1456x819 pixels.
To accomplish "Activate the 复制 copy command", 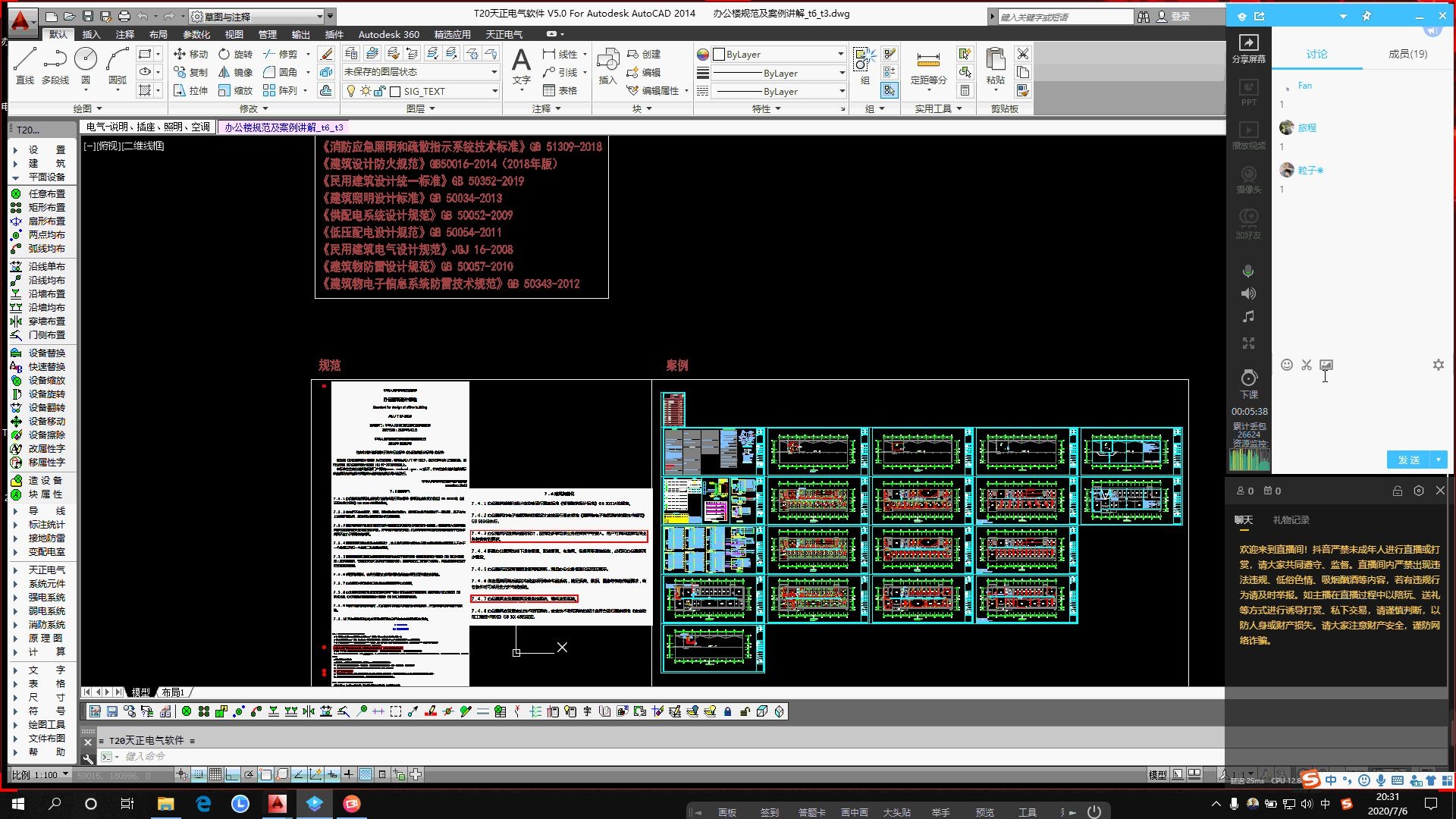I will point(190,72).
